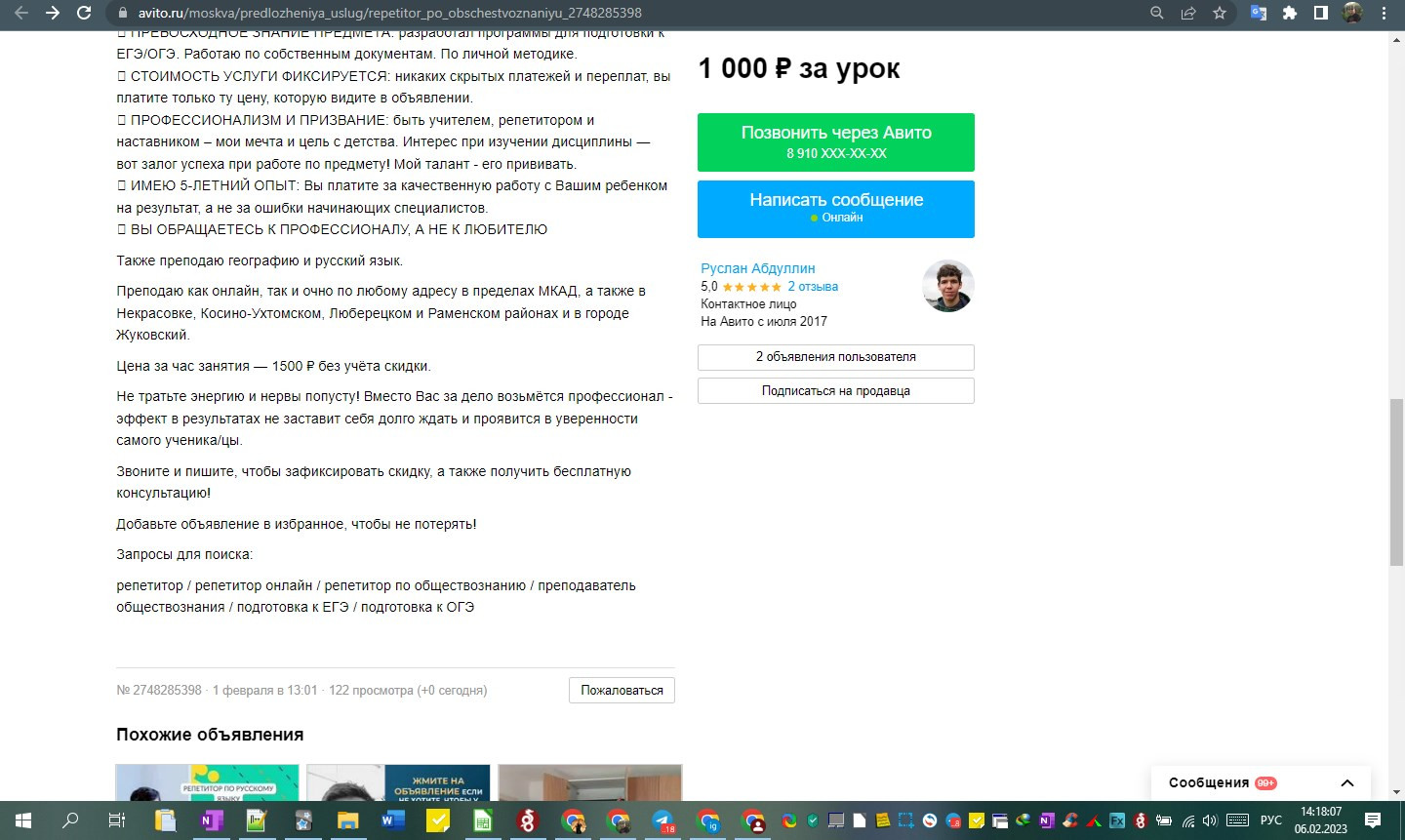Click '2 объявления пользователя' button

pyautogui.click(x=836, y=357)
